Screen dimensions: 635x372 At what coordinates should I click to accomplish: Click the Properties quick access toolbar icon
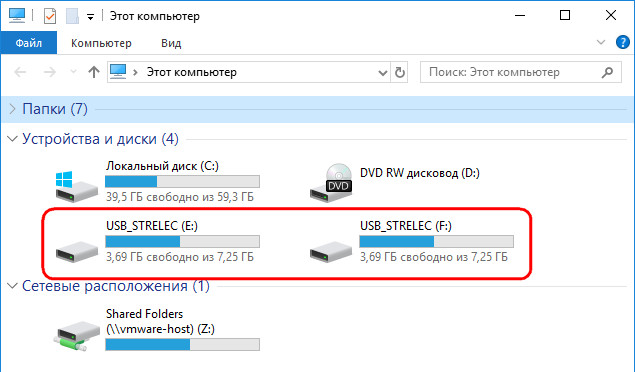50,16
